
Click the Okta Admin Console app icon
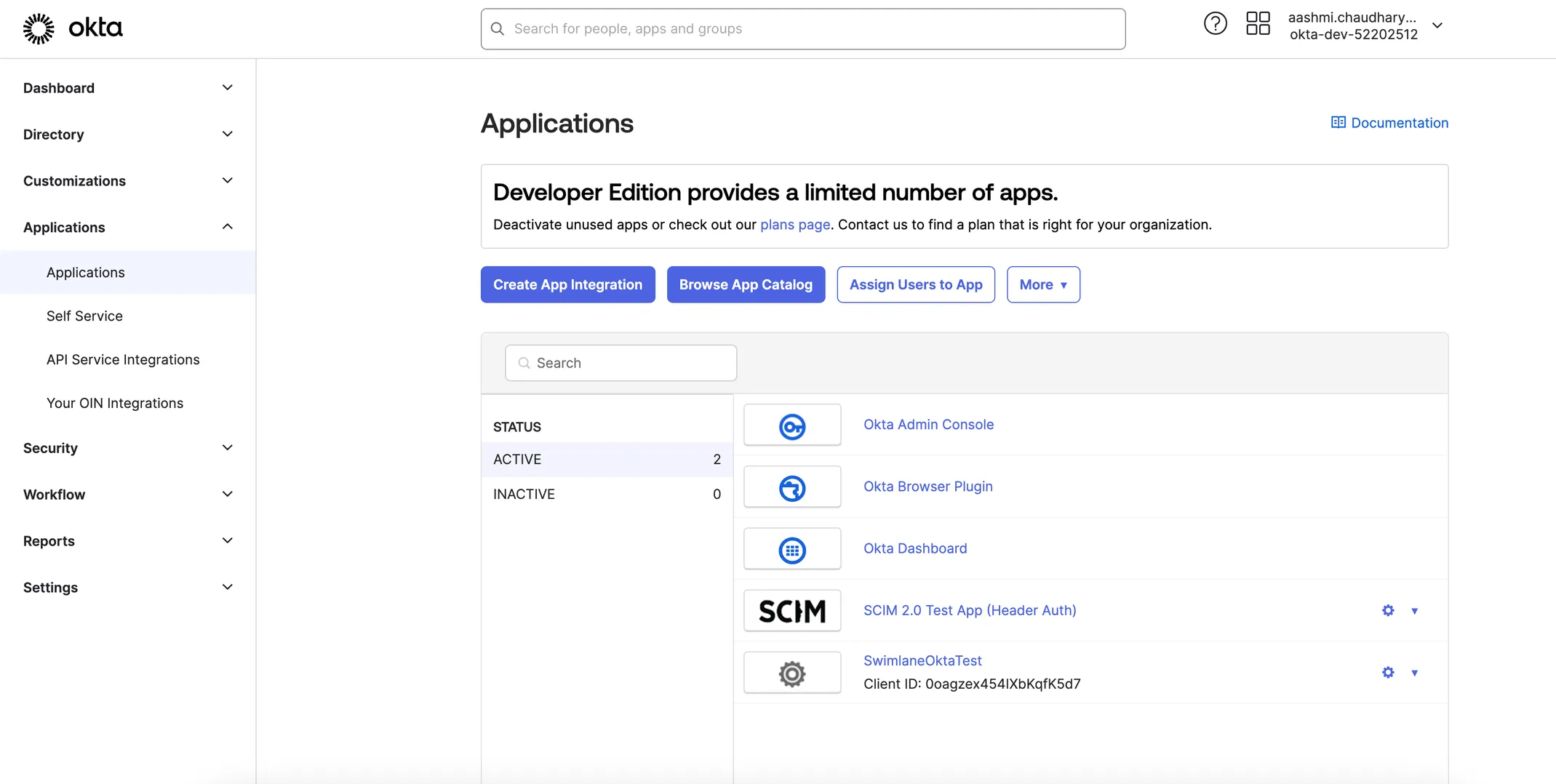click(792, 425)
